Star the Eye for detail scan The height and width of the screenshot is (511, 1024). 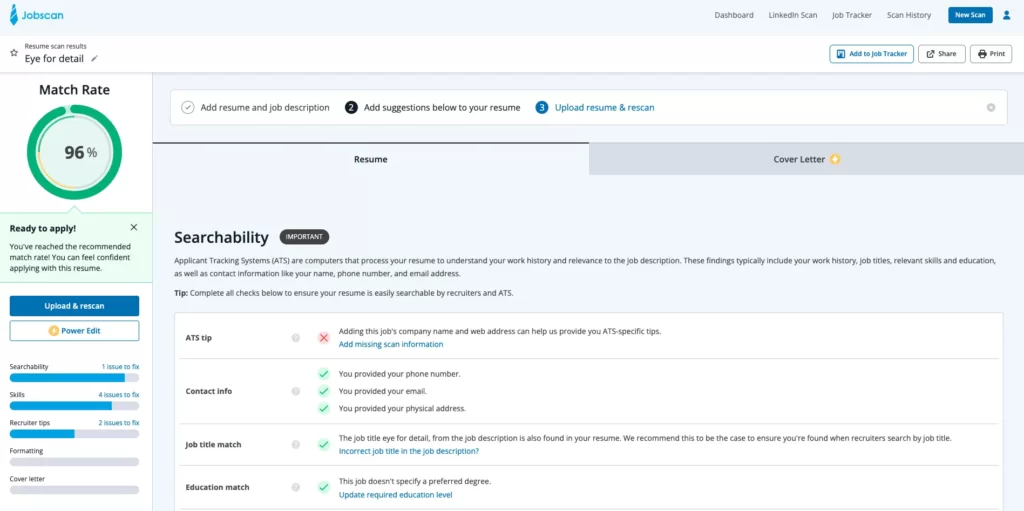14,53
